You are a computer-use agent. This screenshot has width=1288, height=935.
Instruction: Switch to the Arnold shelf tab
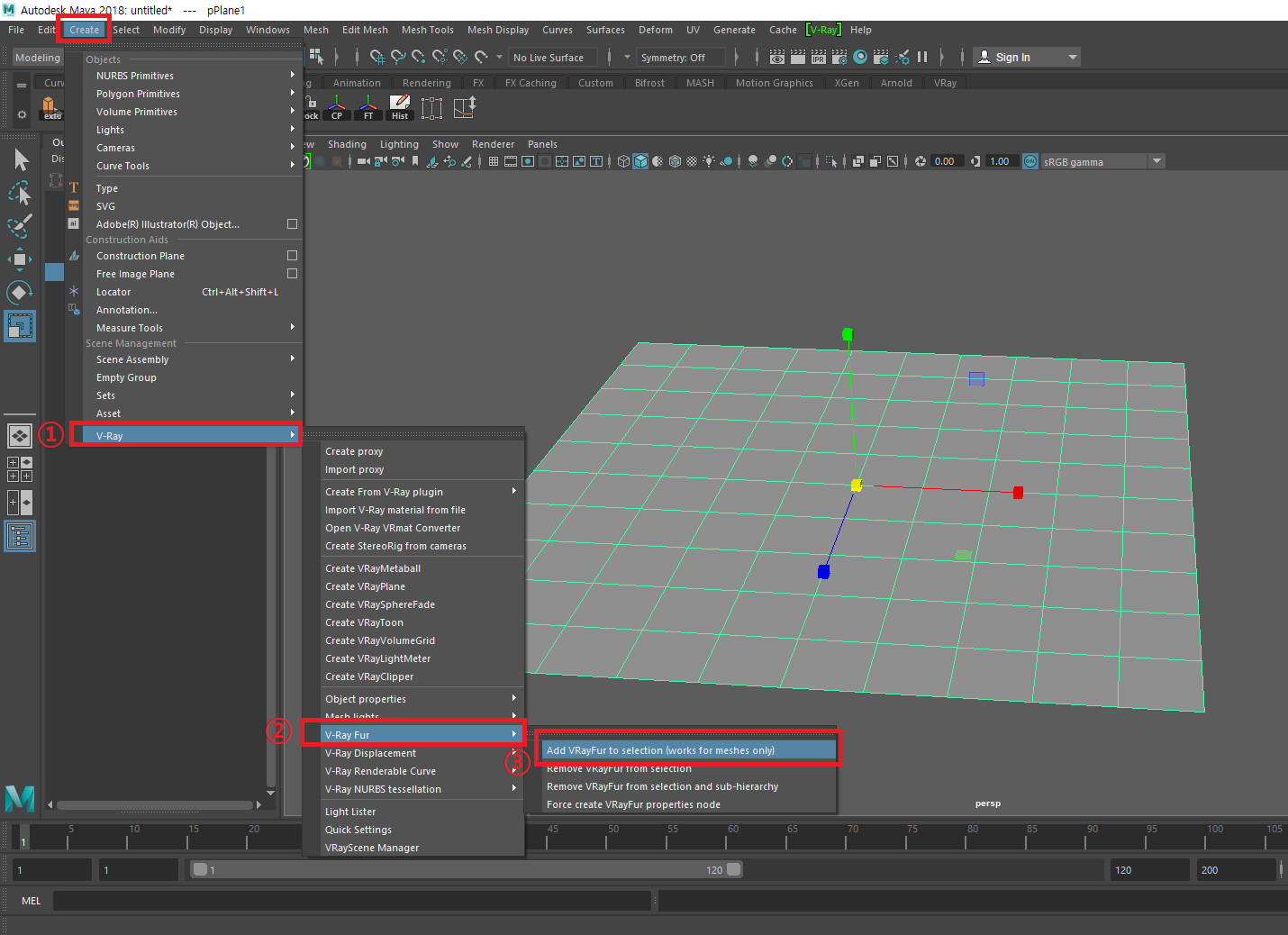(896, 83)
